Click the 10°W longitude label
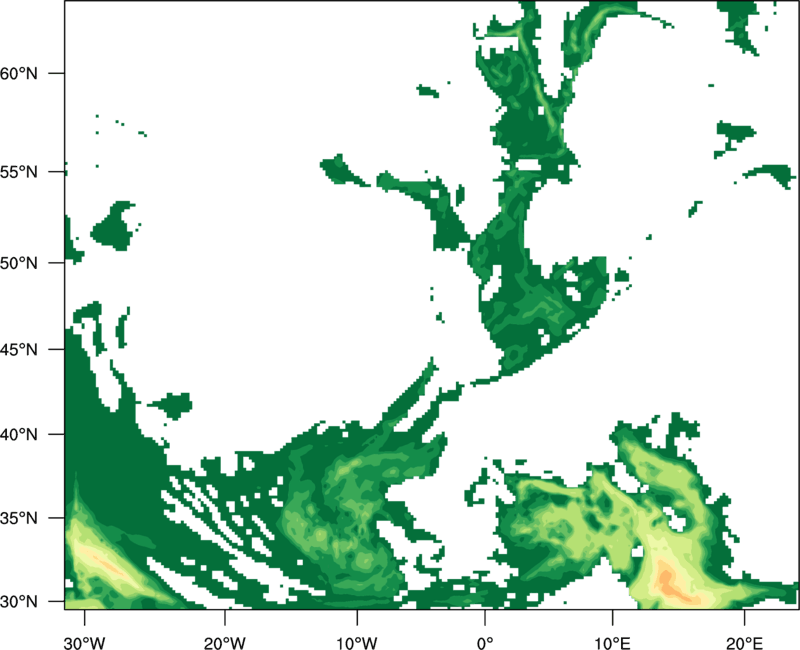Image resolution: width=800 pixels, height=650 pixels. coord(357,643)
